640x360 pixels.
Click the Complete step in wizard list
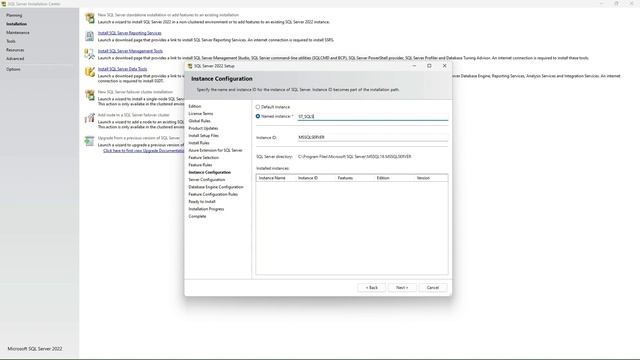click(x=197, y=216)
